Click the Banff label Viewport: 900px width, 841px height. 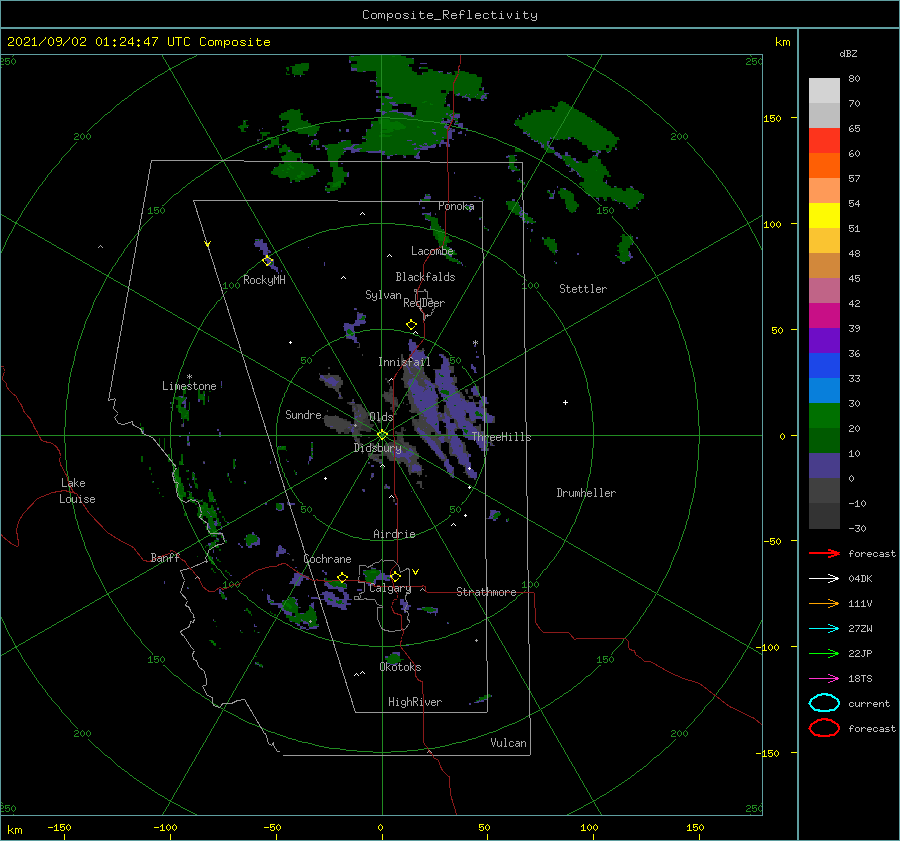(x=165, y=558)
